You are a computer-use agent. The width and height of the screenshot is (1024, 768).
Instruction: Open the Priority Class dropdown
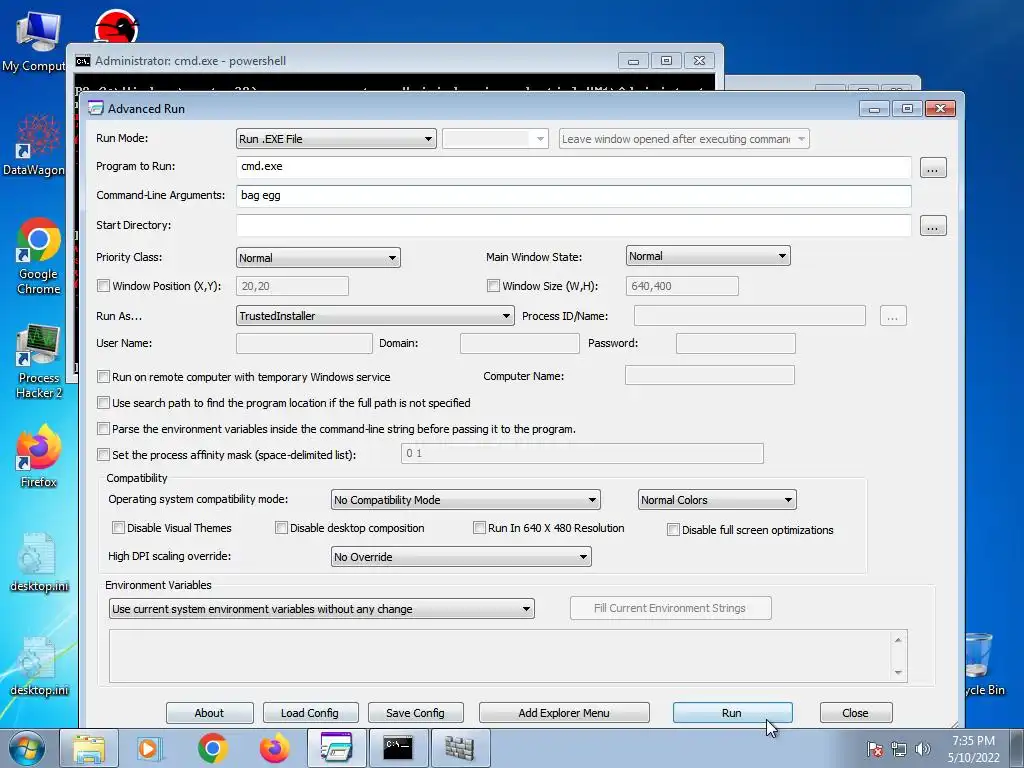[x=318, y=257]
